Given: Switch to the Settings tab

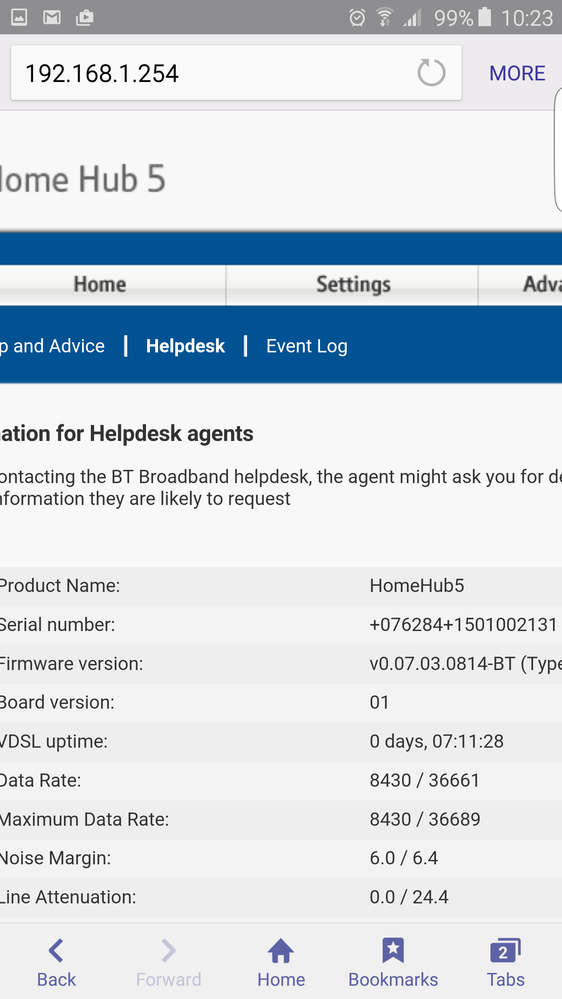Looking at the screenshot, I should pos(352,284).
